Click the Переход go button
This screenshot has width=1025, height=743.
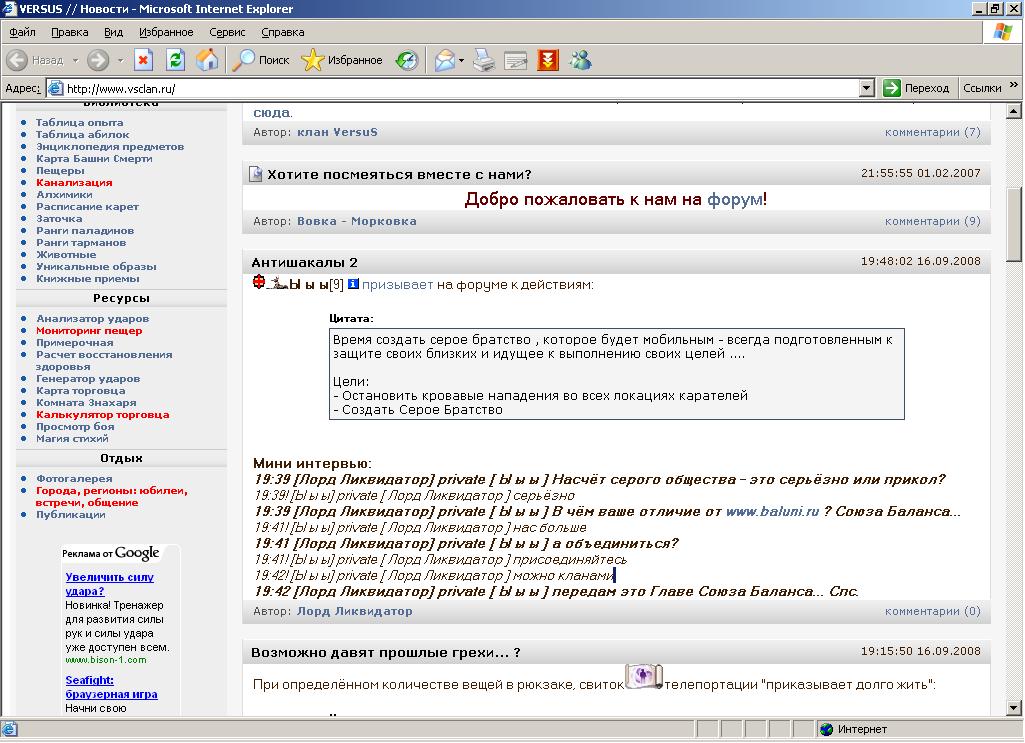(916, 88)
